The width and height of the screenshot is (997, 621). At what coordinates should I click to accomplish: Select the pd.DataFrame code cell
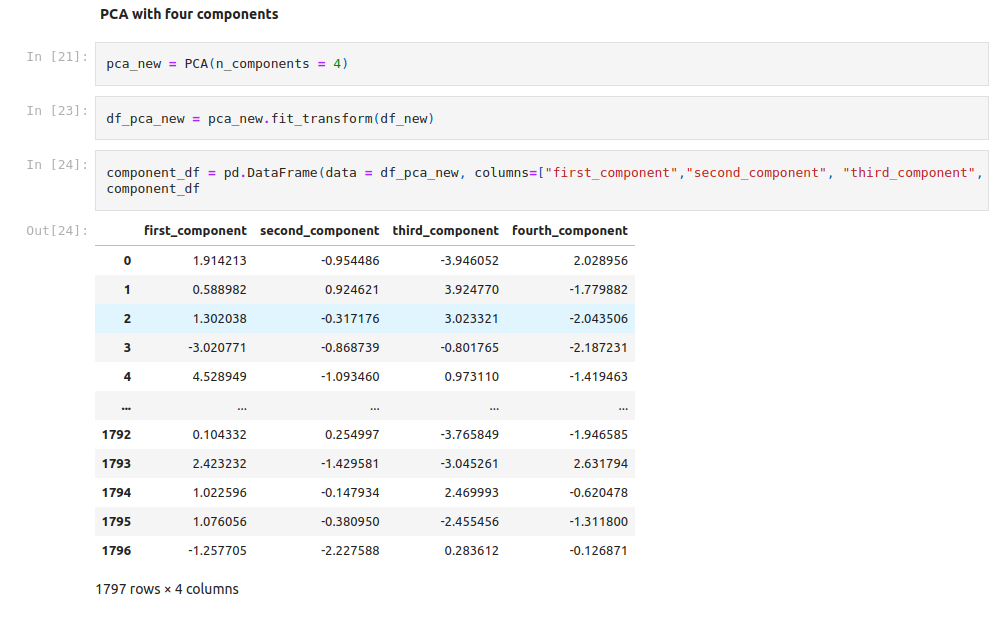tap(540, 180)
